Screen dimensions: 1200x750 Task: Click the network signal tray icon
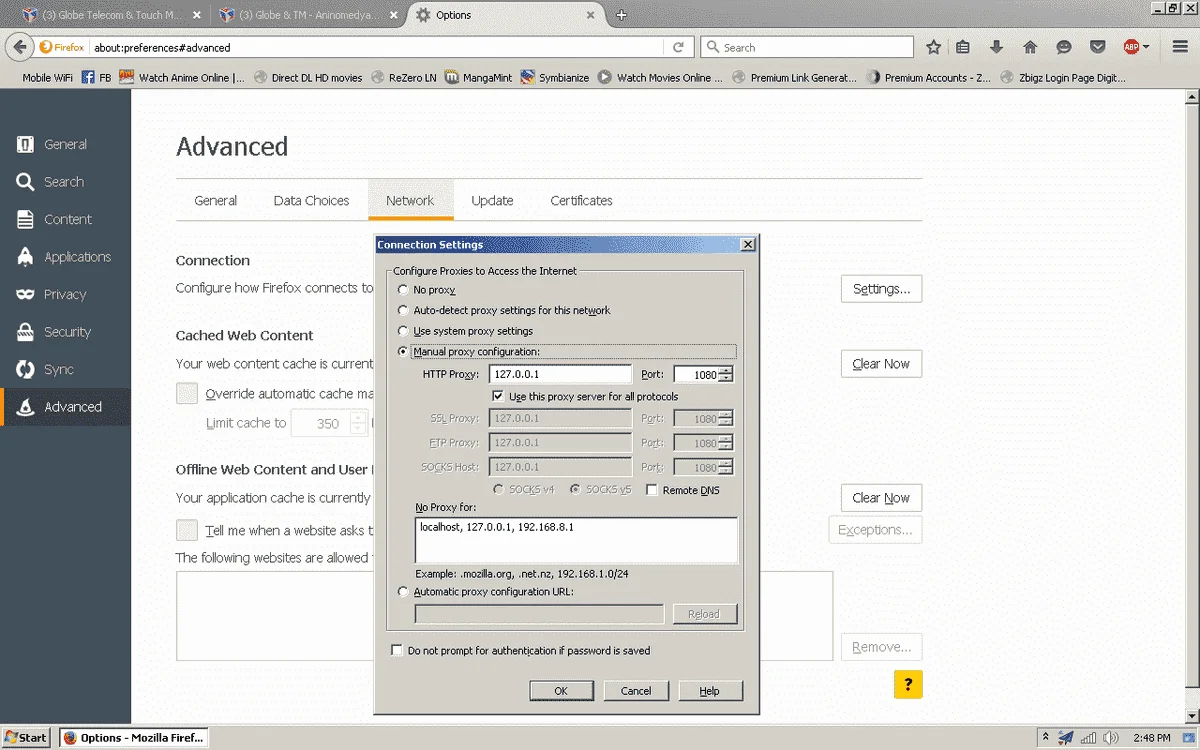click(1089, 737)
